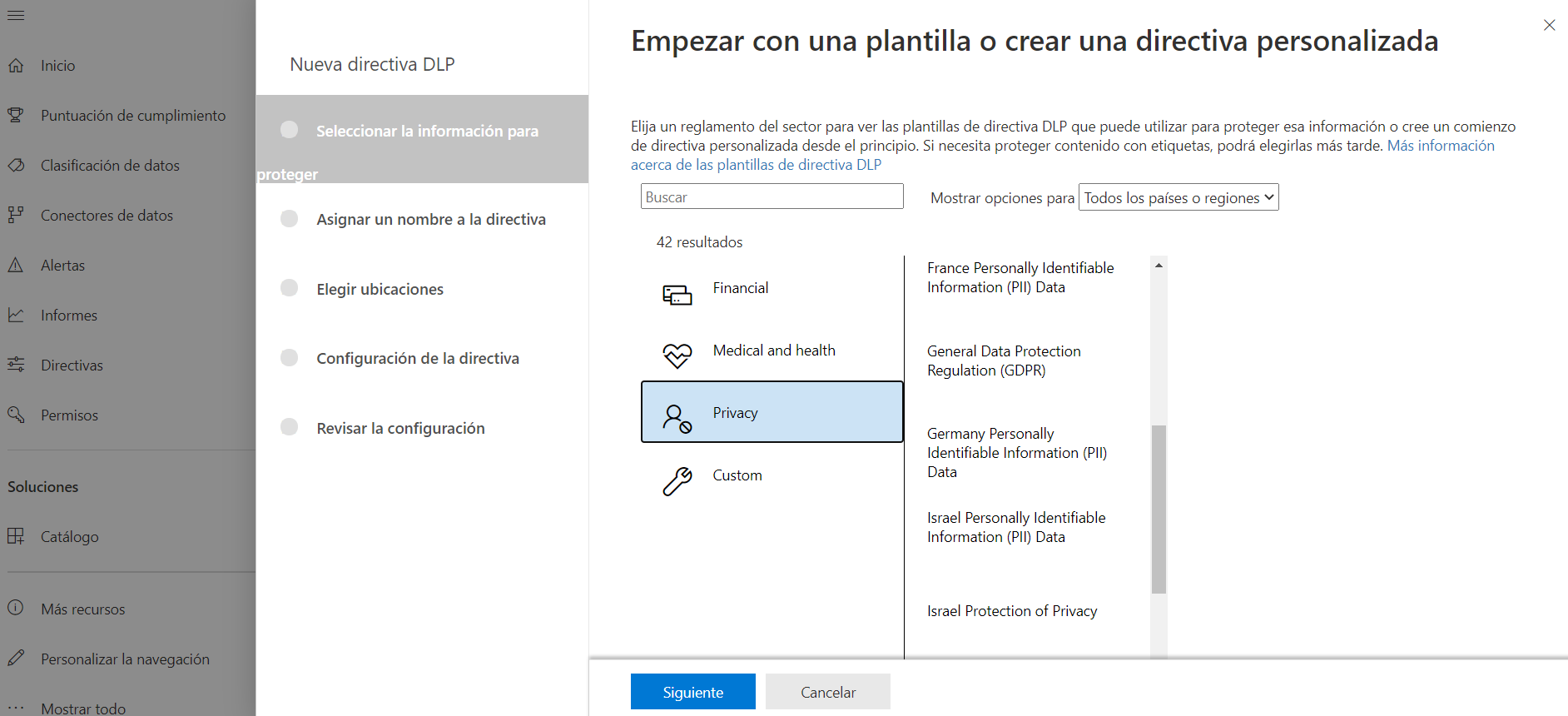The width and height of the screenshot is (1568, 716).
Task: Click the hamburger navigation menu icon
Action: [16, 15]
